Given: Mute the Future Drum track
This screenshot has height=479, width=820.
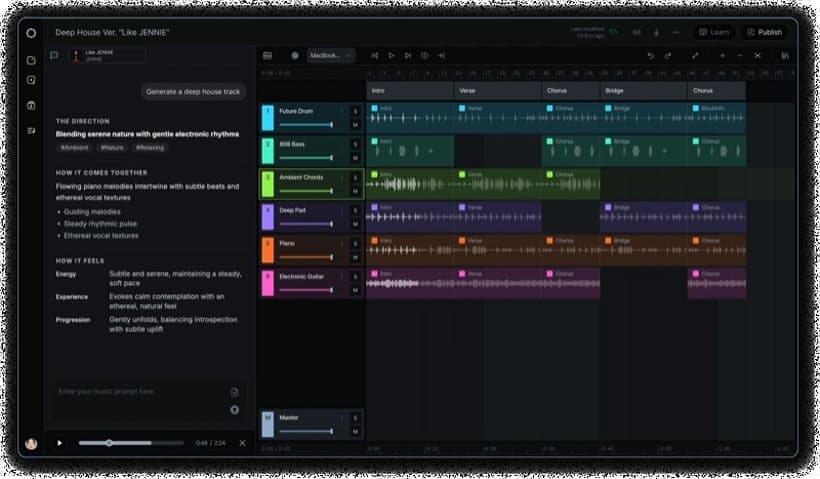Looking at the screenshot, I should [x=355, y=125].
